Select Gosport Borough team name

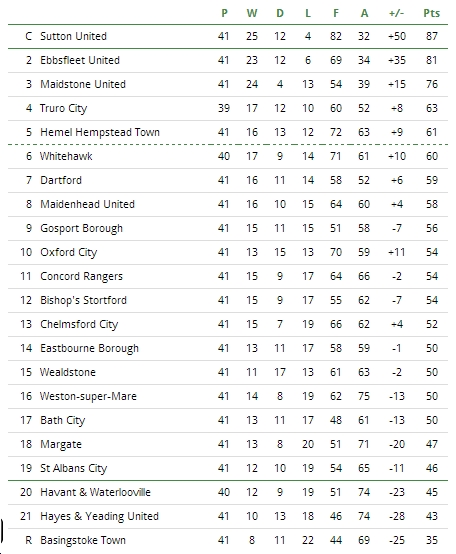pyautogui.click(x=81, y=229)
